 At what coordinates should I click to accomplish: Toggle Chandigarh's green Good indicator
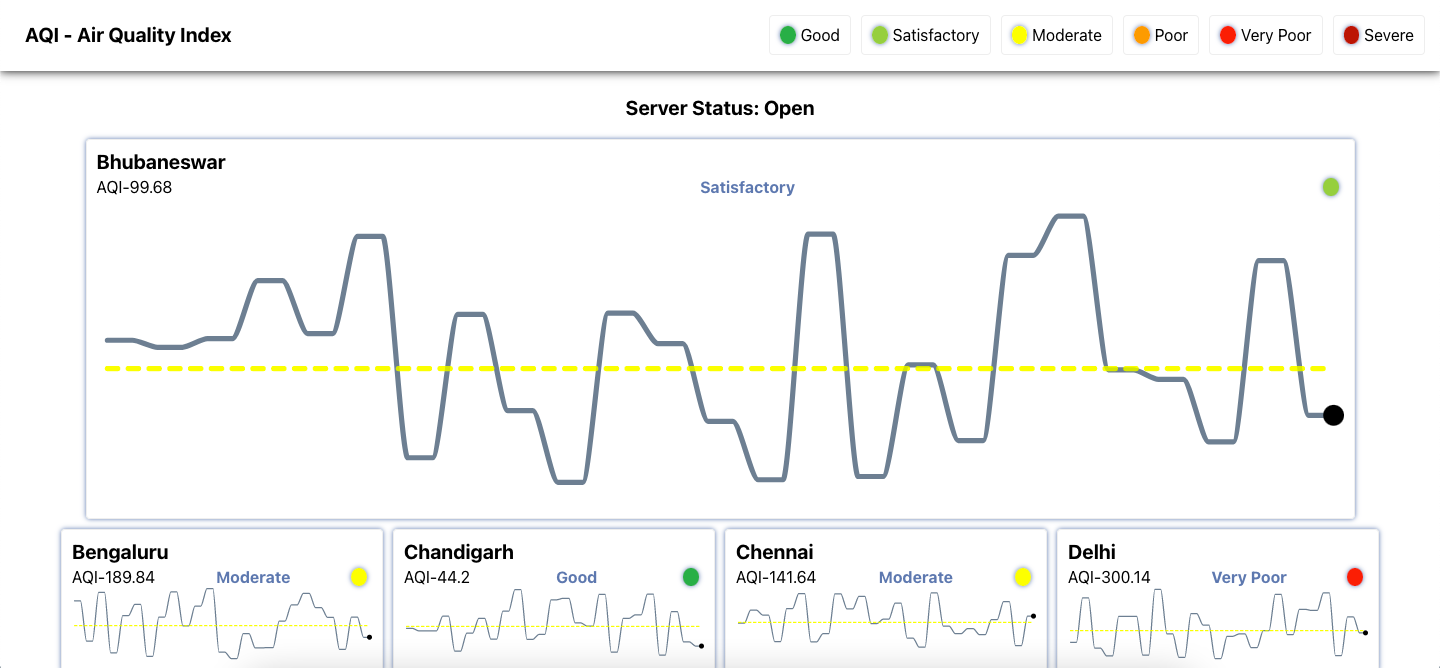coord(690,577)
